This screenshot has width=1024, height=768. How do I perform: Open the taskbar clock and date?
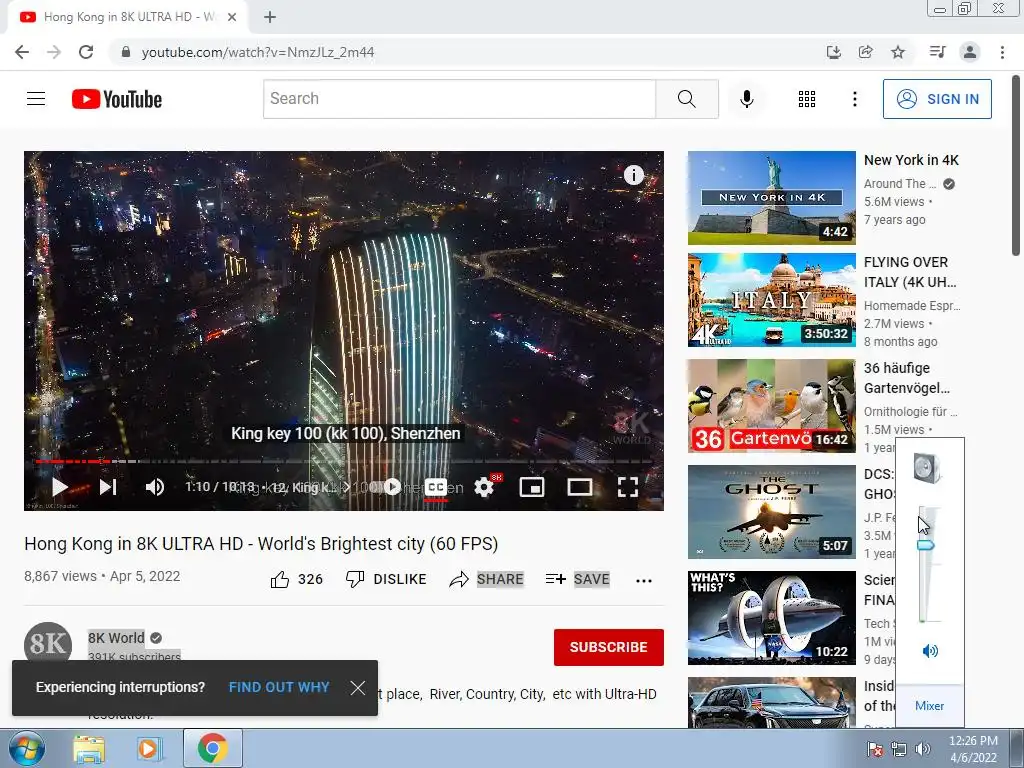tap(973, 749)
